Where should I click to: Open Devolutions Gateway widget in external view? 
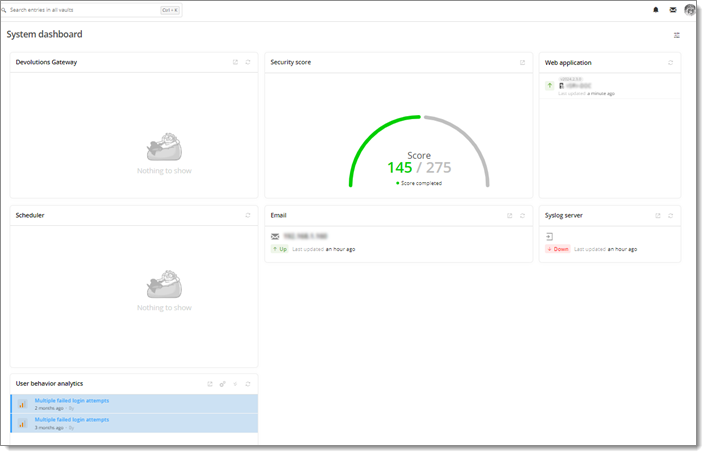tap(235, 62)
